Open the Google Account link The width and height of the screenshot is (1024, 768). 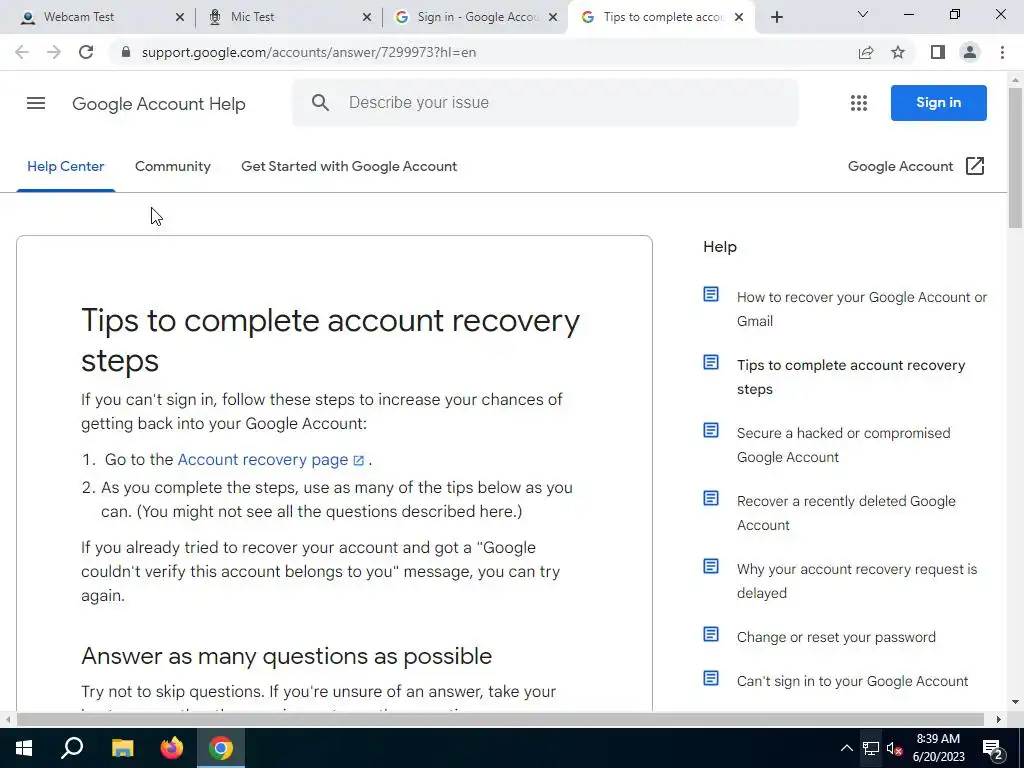pyautogui.click(x=901, y=167)
